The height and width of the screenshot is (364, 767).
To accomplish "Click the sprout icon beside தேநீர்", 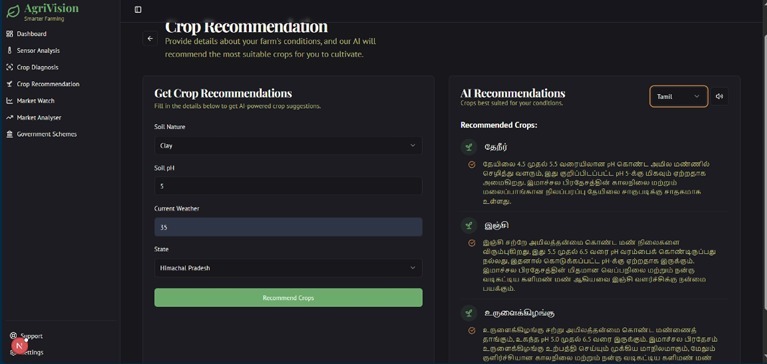I will pos(469,147).
